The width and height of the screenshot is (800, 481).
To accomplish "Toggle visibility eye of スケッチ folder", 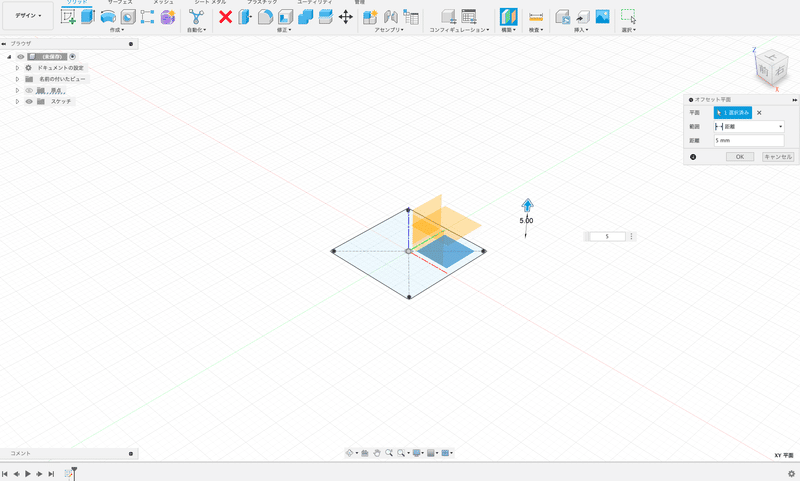I will click(x=29, y=102).
